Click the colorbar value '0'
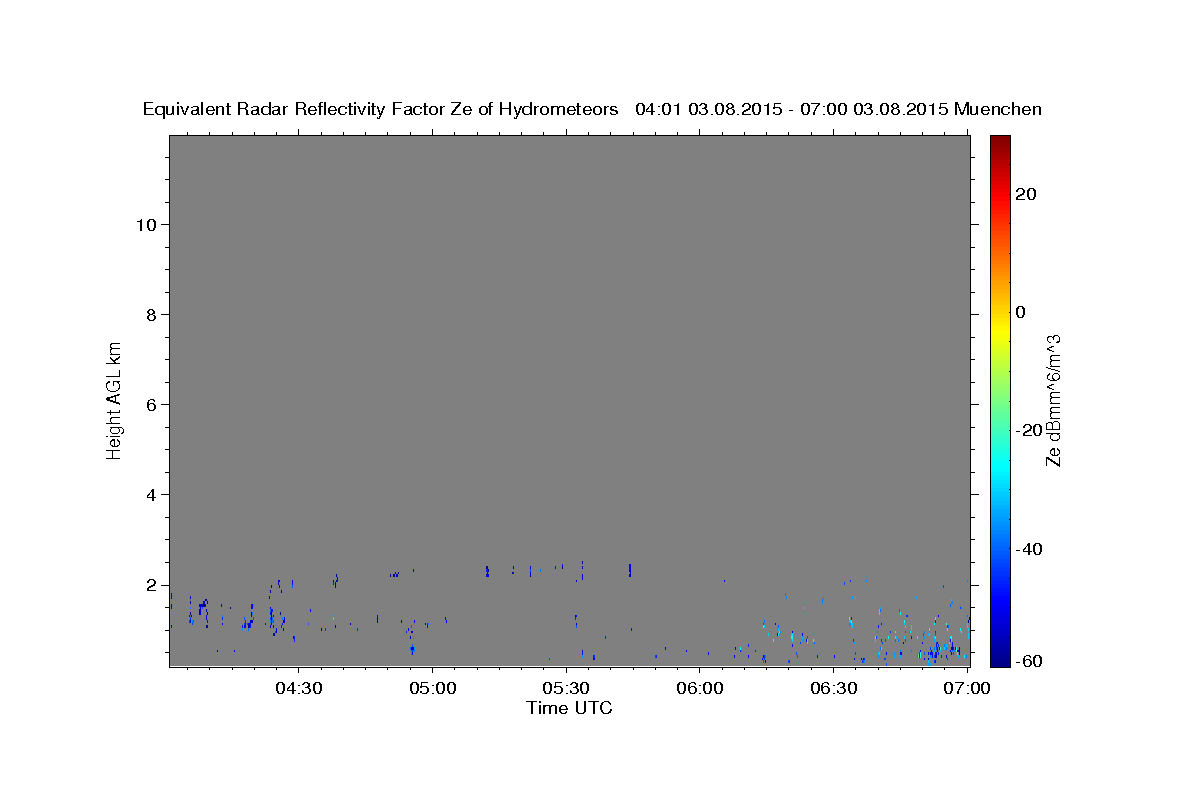 click(1020, 312)
